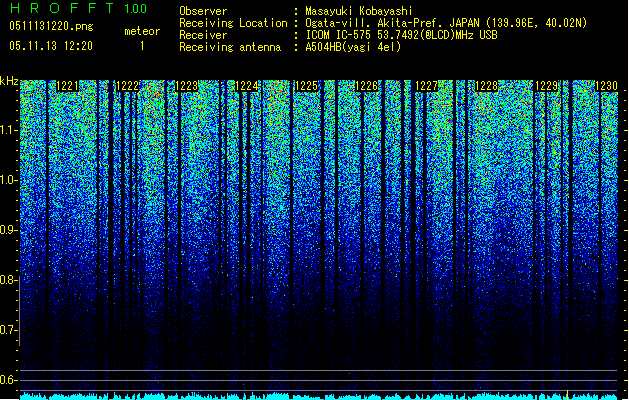This screenshot has height=400, width=629.
Task: Click the 0.8 frequency axis label
Action: coord(8,280)
